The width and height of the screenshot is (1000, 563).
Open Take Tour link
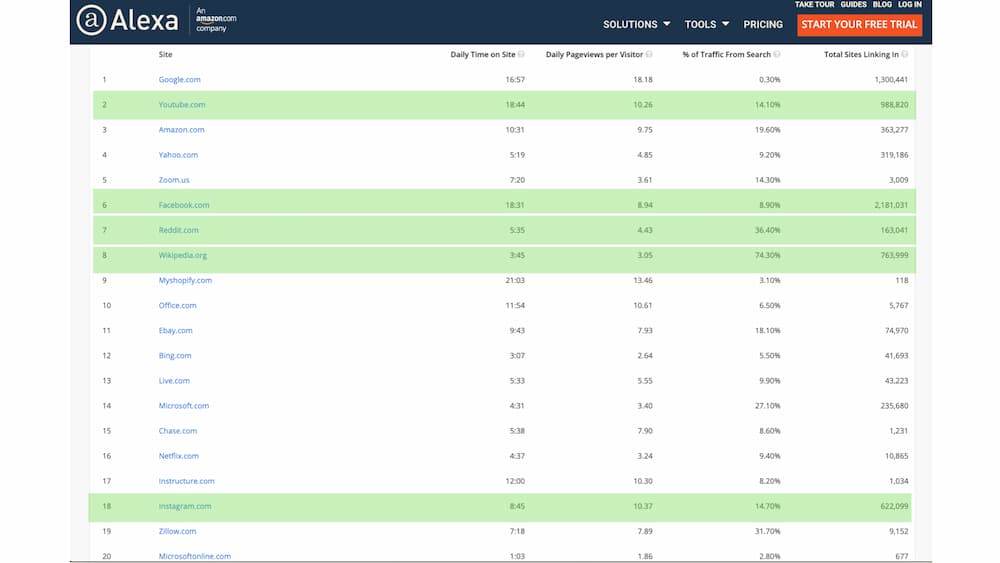click(x=814, y=4)
